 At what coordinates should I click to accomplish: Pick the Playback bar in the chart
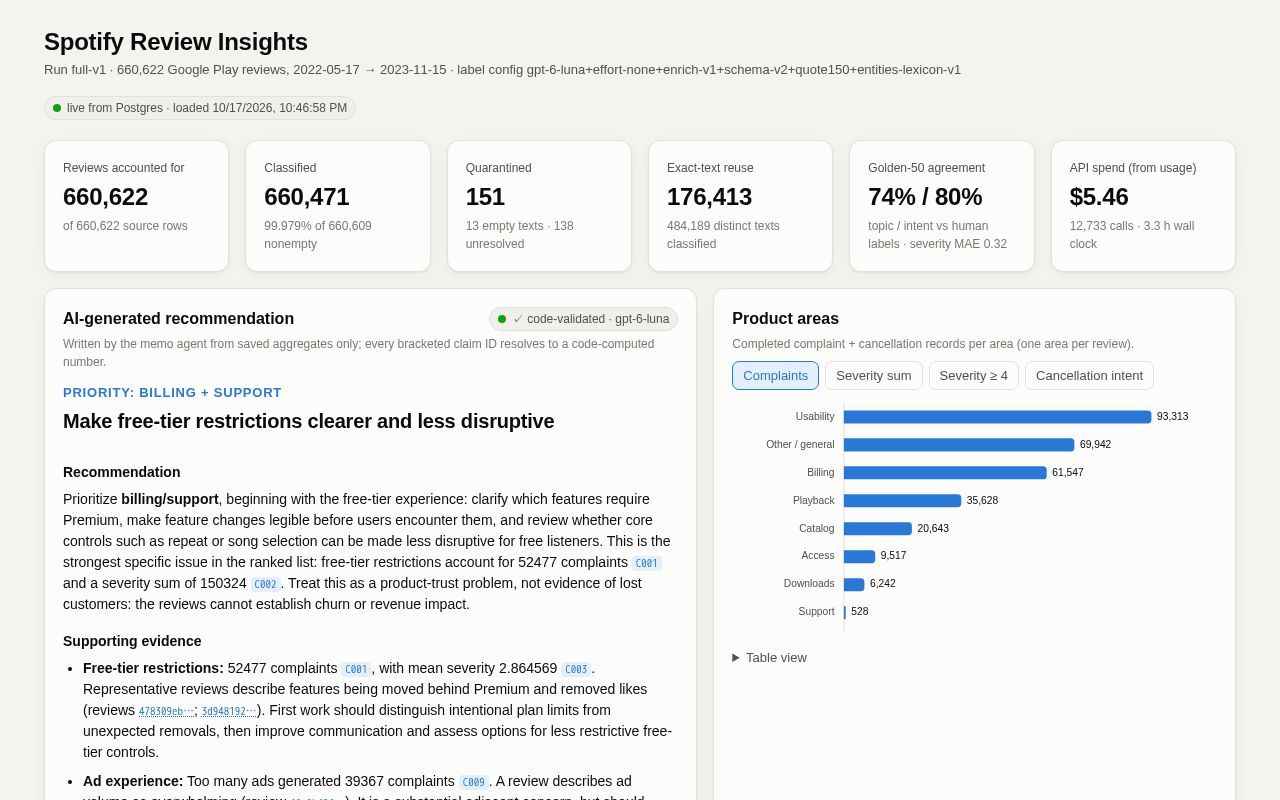(x=902, y=501)
